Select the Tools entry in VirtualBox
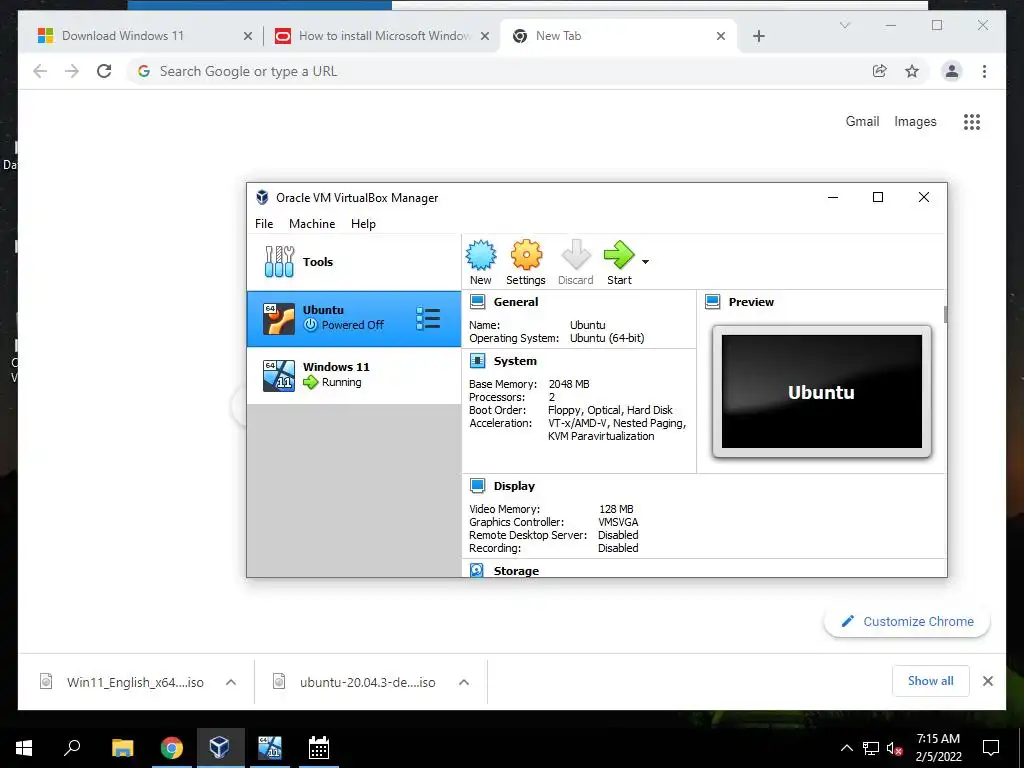This screenshot has width=1024, height=768. (x=353, y=262)
